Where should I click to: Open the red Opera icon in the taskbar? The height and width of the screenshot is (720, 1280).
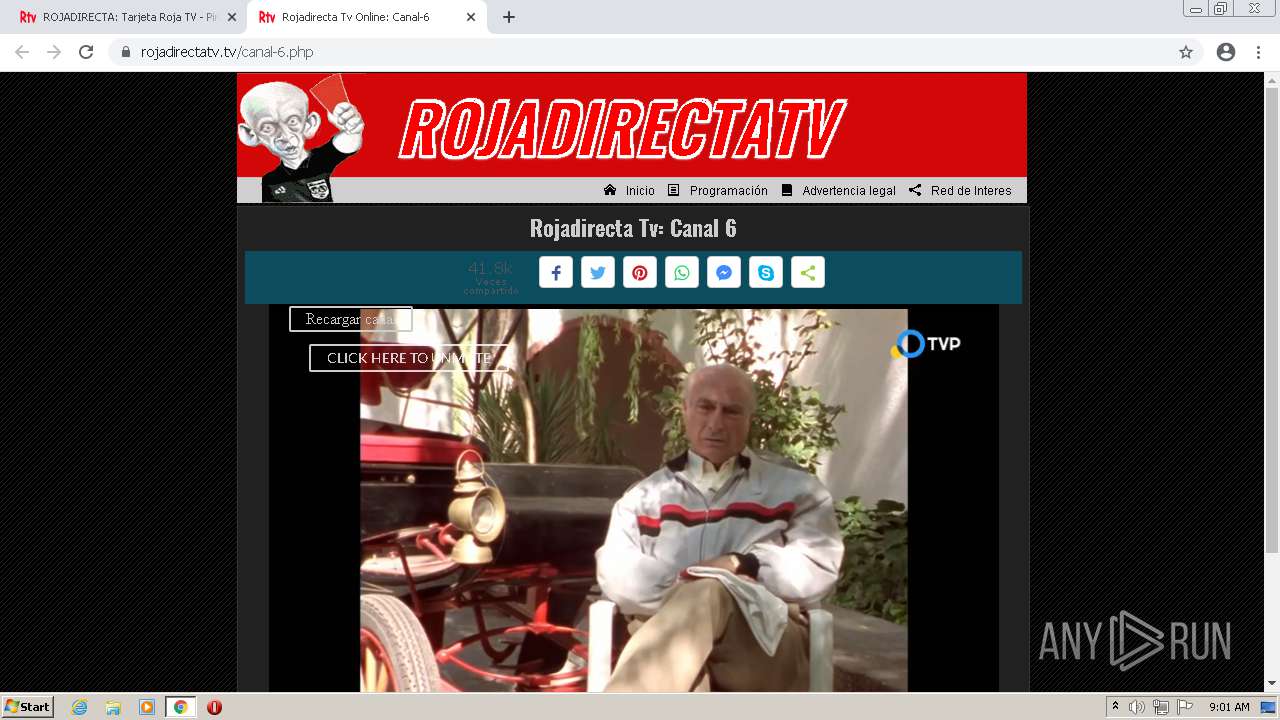214,707
